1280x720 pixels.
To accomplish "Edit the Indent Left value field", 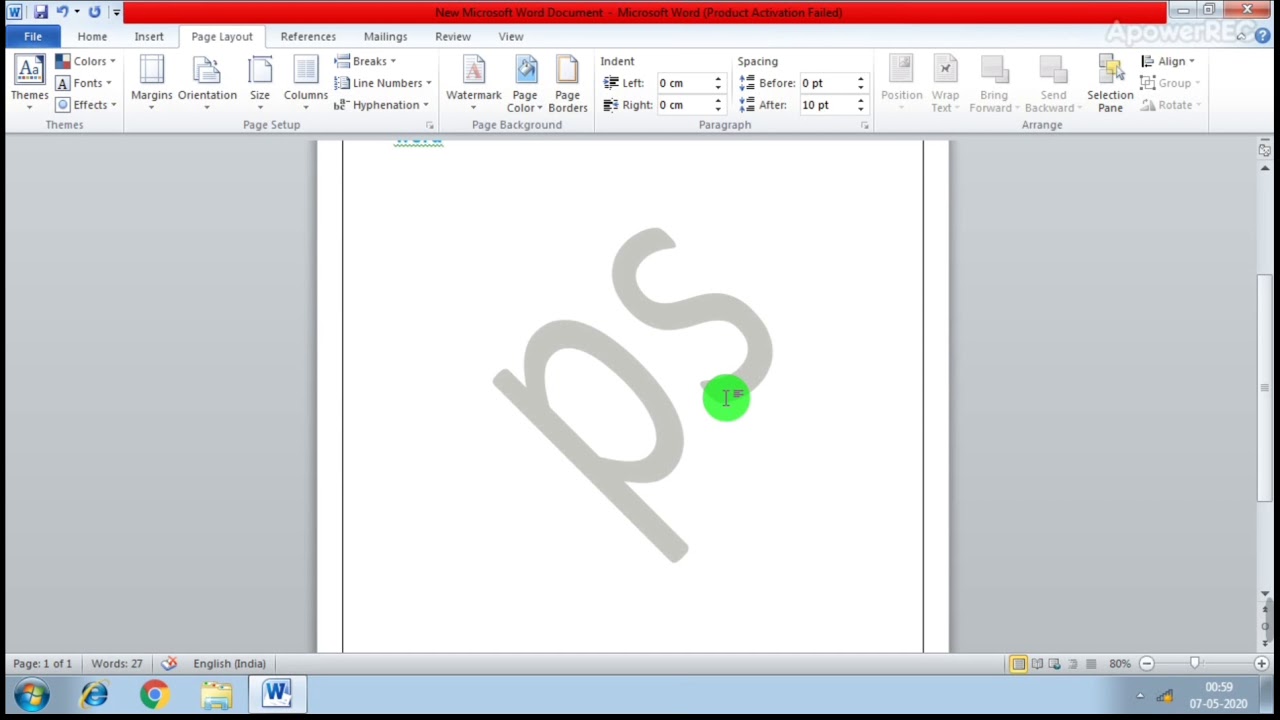I will tap(683, 83).
